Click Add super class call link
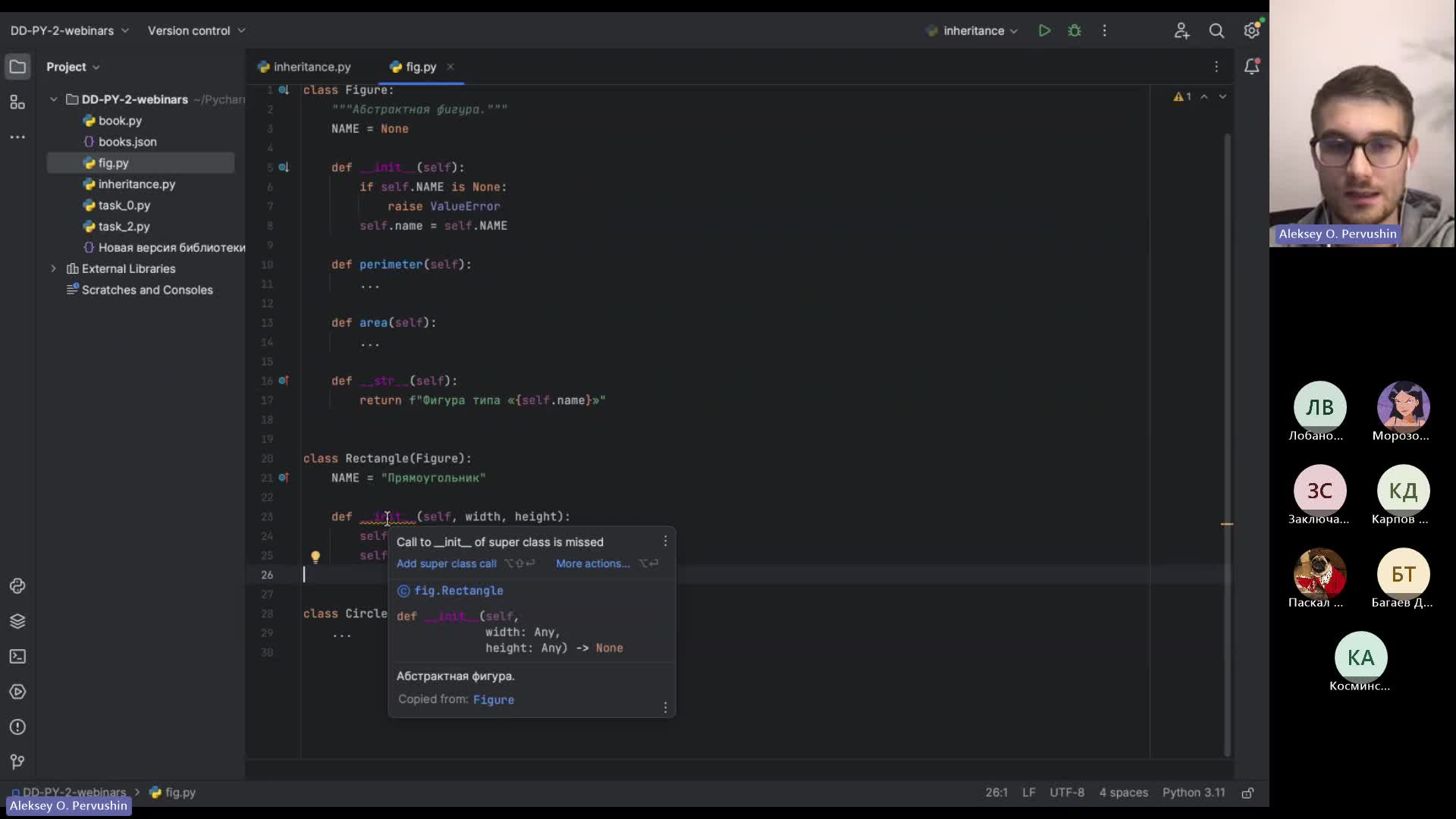1456x819 pixels. (x=446, y=563)
